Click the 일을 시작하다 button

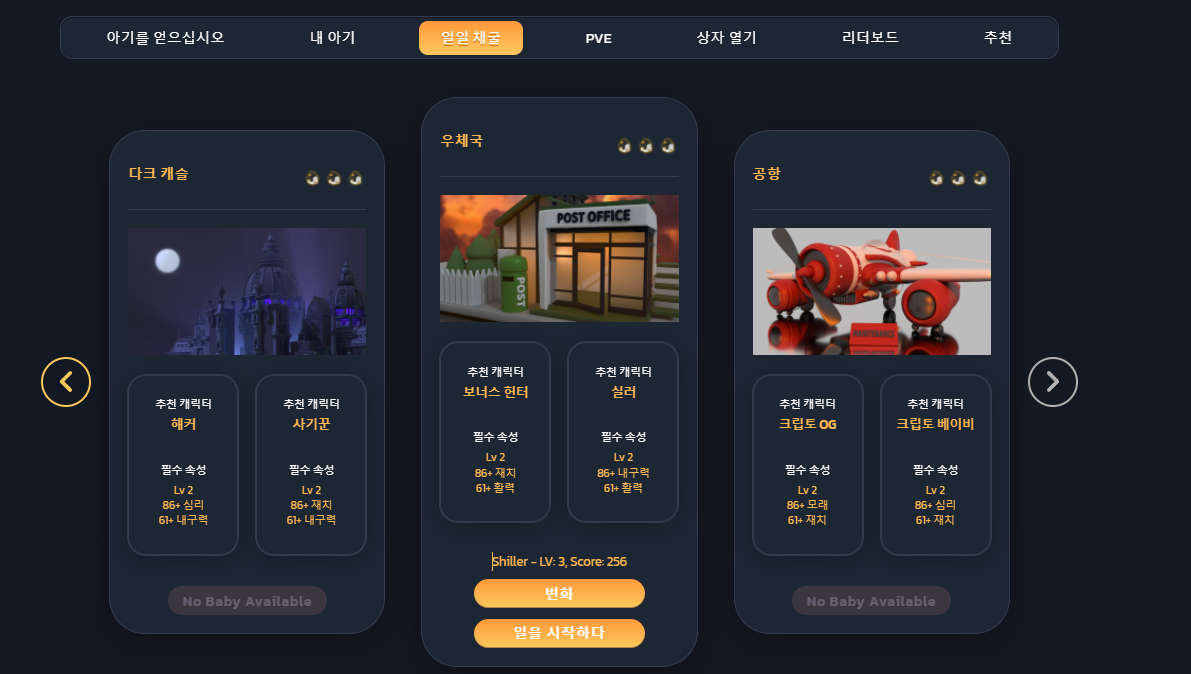tap(559, 633)
